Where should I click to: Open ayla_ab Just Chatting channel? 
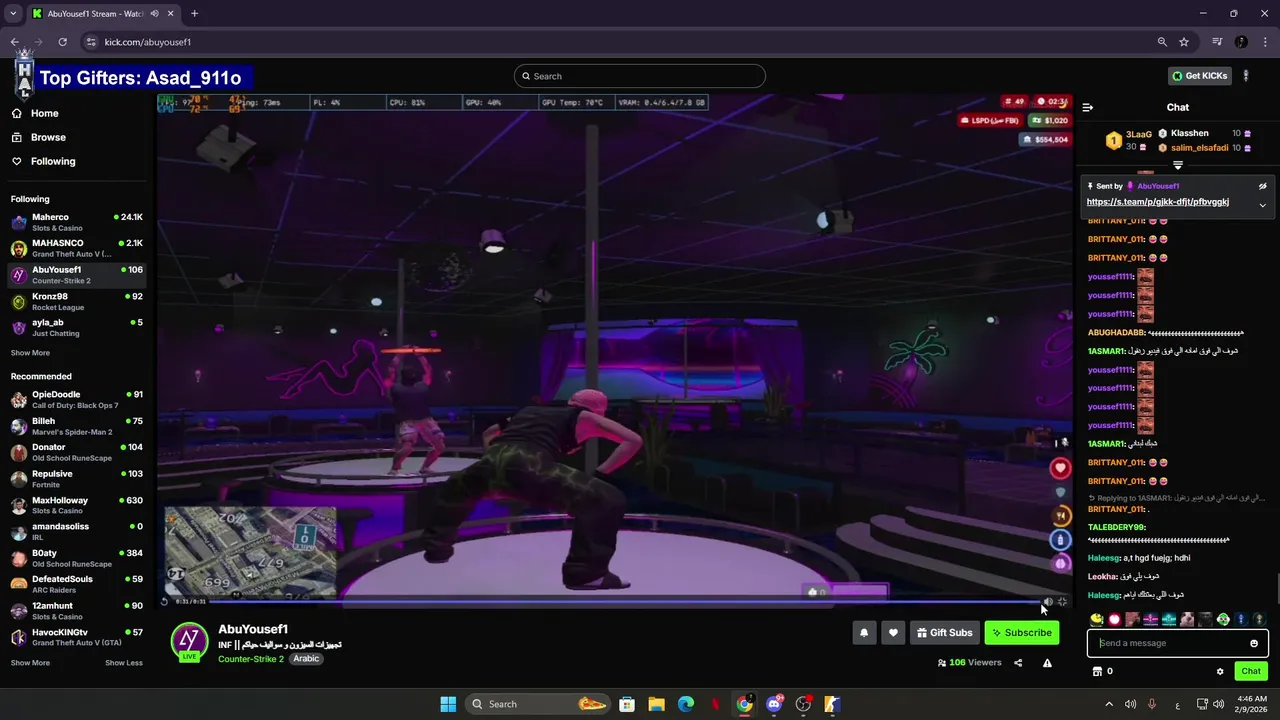pyautogui.click(x=77, y=327)
